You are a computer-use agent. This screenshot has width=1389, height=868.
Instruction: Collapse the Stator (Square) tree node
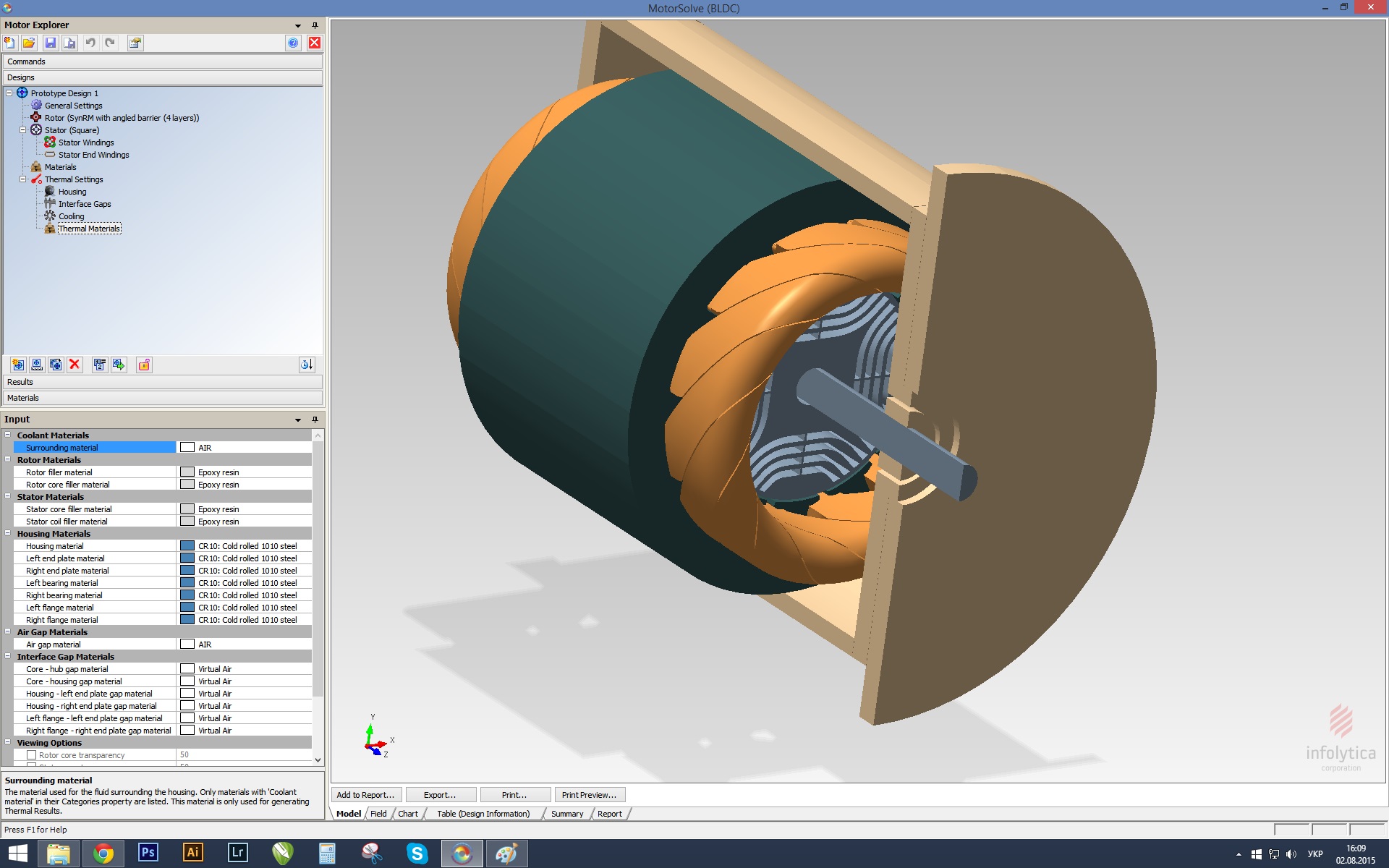pos(22,130)
